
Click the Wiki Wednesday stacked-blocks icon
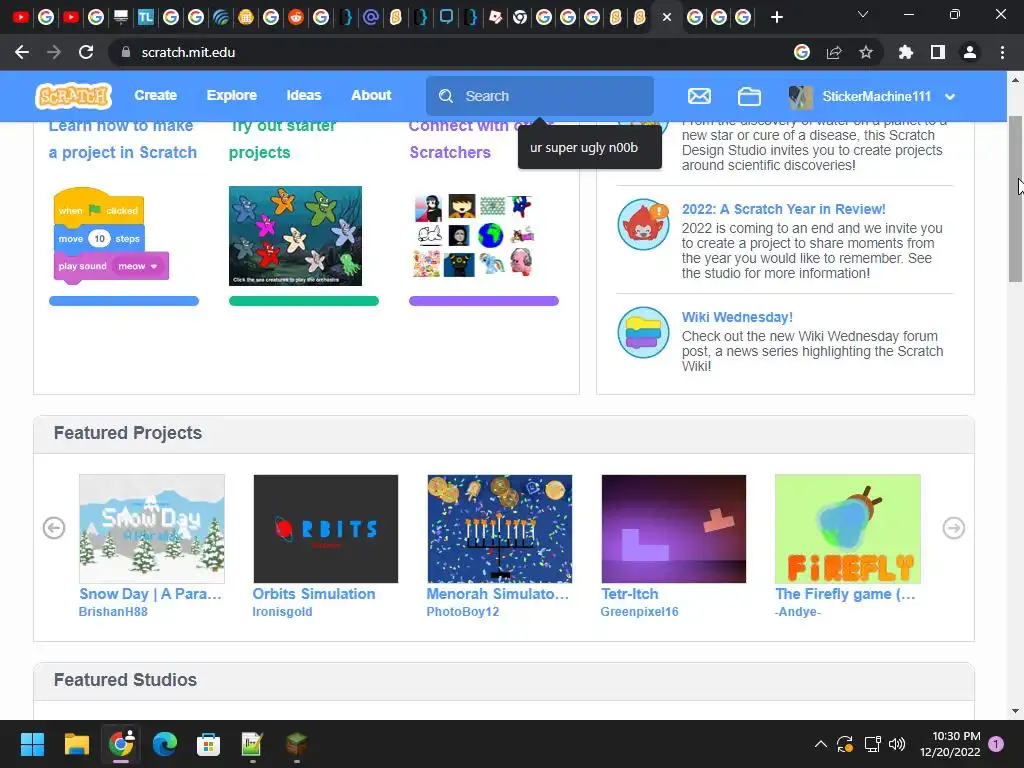click(x=643, y=332)
